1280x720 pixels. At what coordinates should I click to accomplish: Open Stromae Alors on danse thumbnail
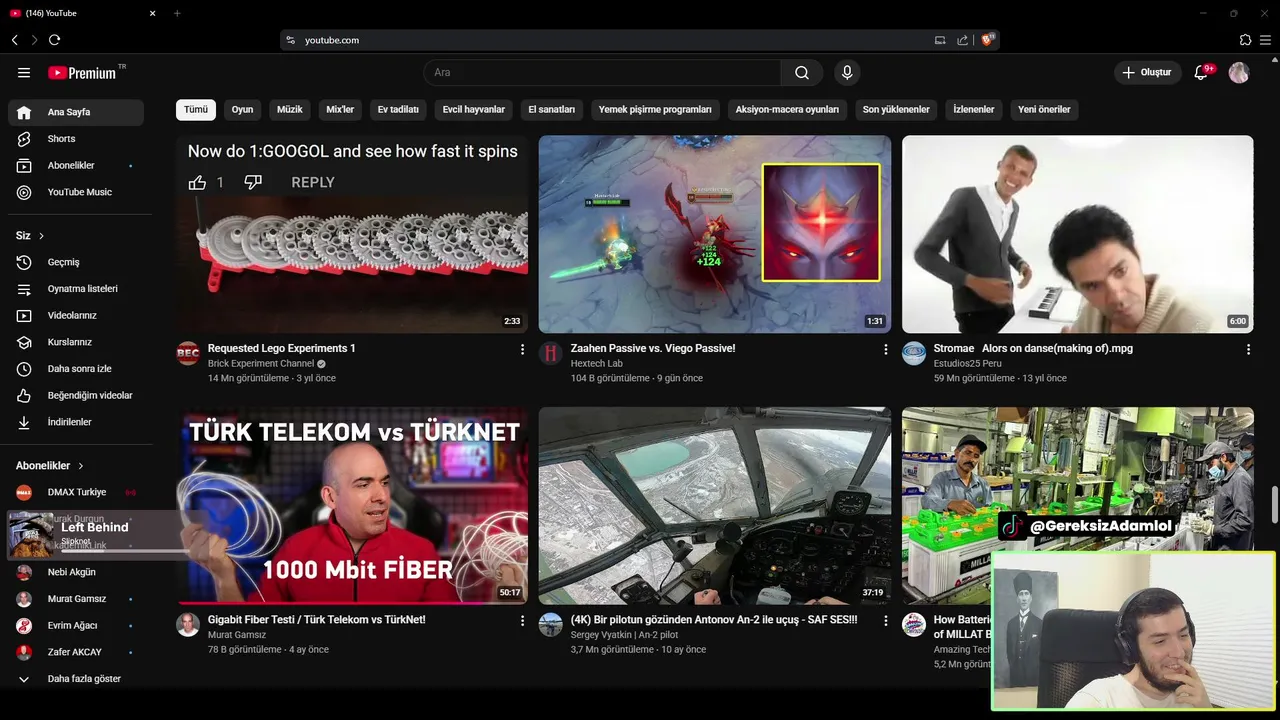coord(1078,234)
